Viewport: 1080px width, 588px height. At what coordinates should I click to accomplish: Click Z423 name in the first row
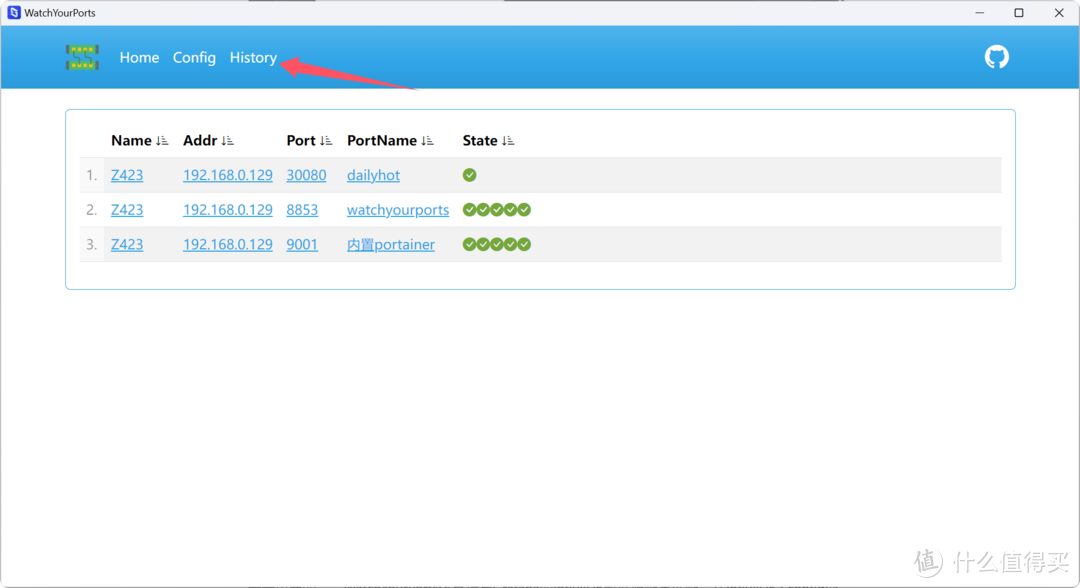point(127,175)
